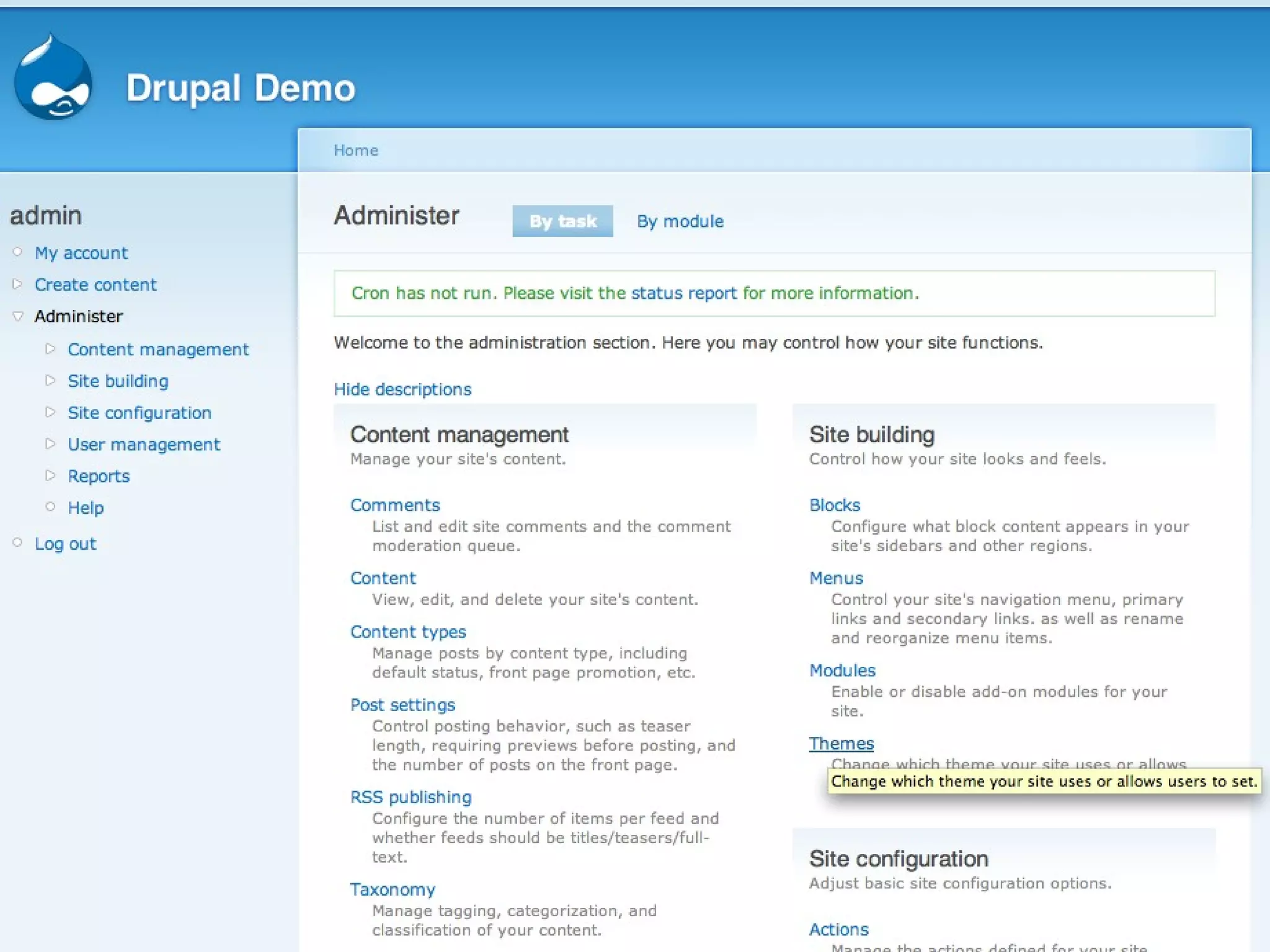Collapse the Administer menu triangle

[x=18, y=316]
